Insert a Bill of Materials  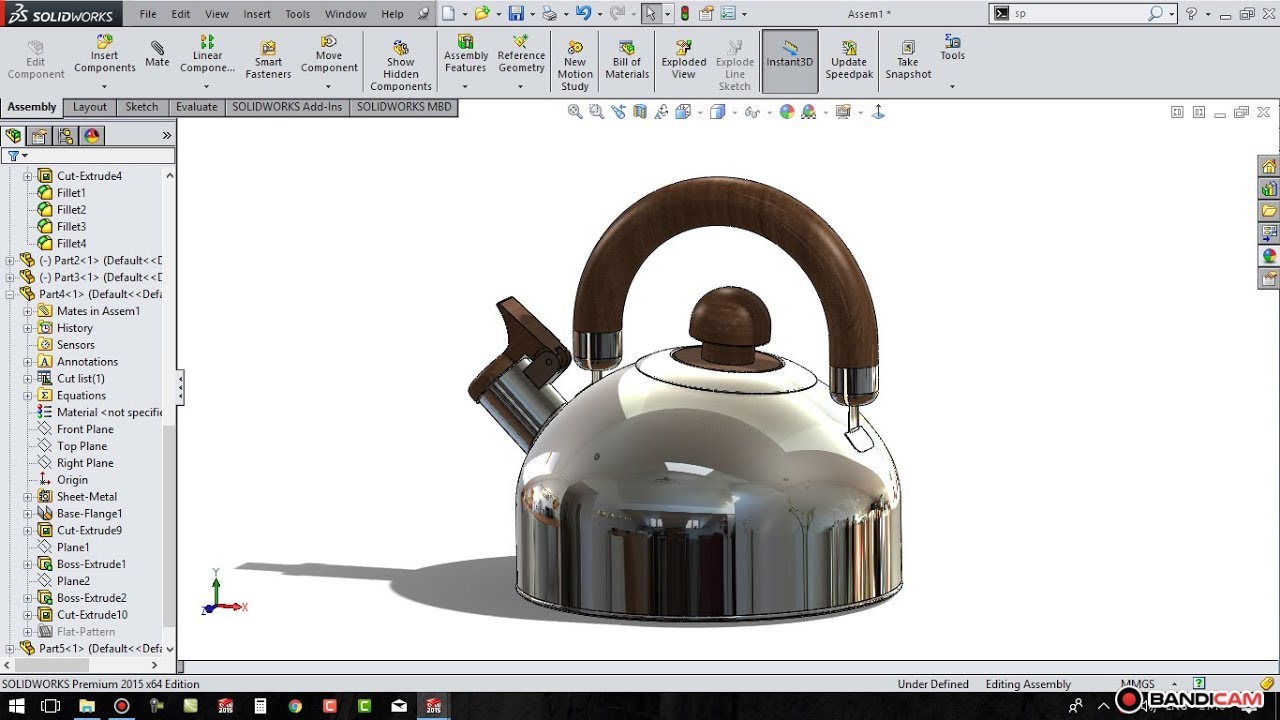point(627,60)
